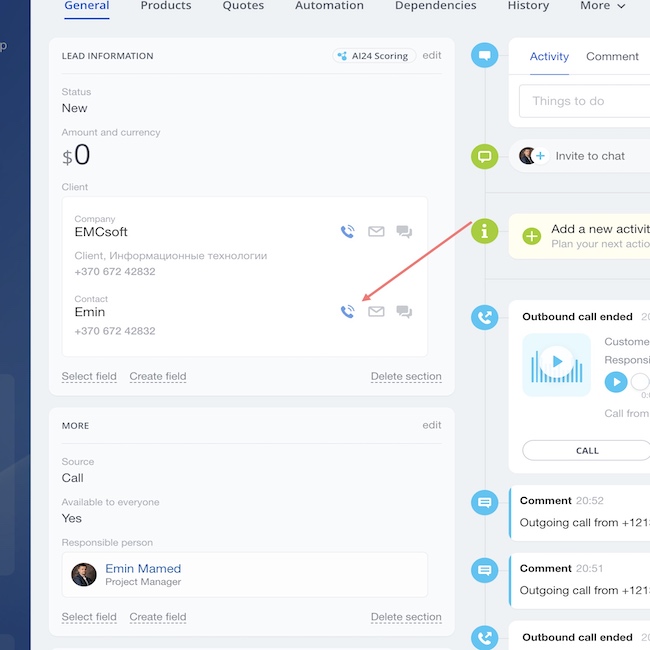Switch to the Comment tab
The height and width of the screenshot is (650, 650).
pyautogui.click(x=612, y=57)
